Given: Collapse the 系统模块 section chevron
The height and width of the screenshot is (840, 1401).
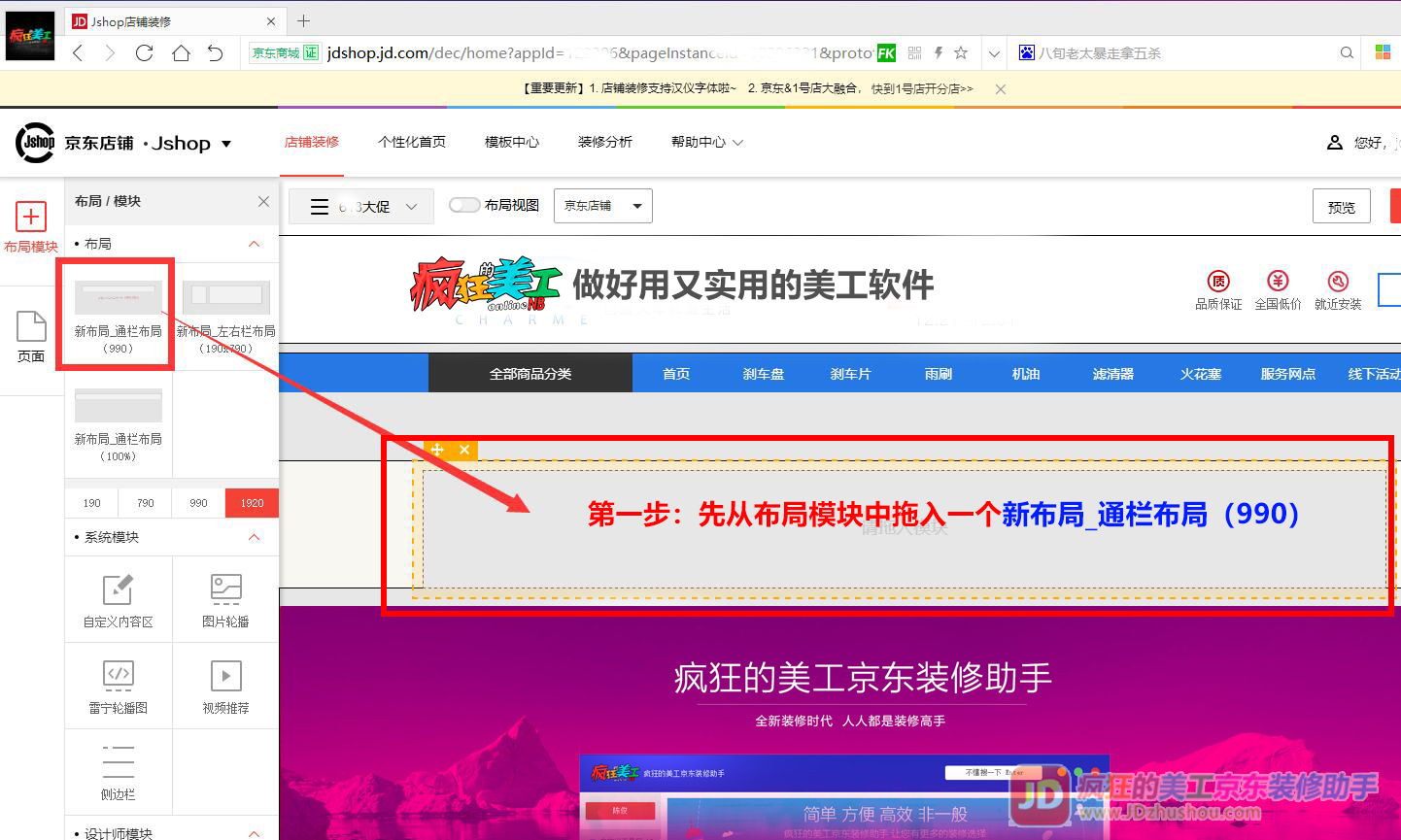Looking at the screenshot, I should (255, 537).
